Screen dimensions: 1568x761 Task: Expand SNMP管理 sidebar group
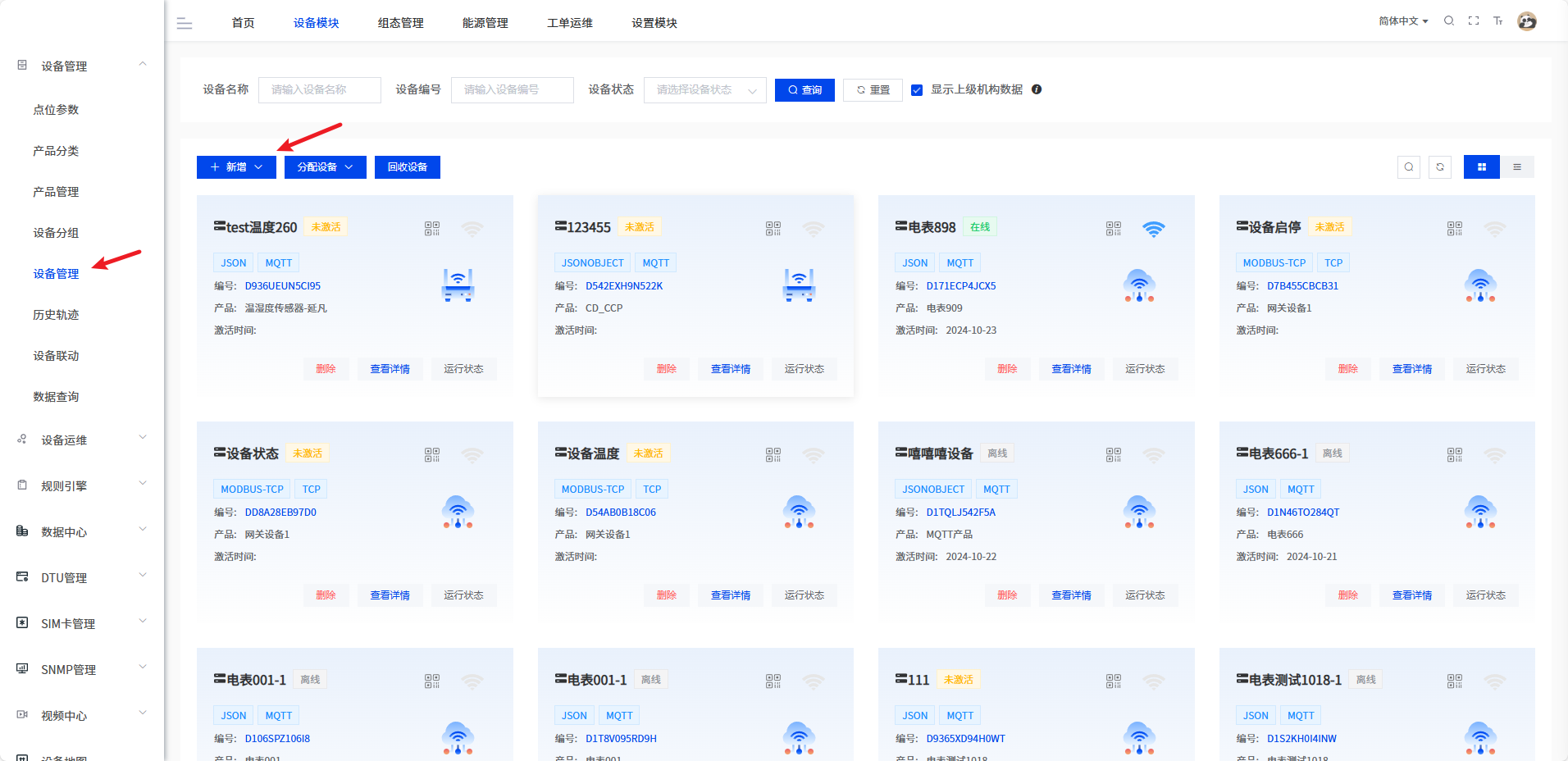pyautogui.click(x=82, y=669)
